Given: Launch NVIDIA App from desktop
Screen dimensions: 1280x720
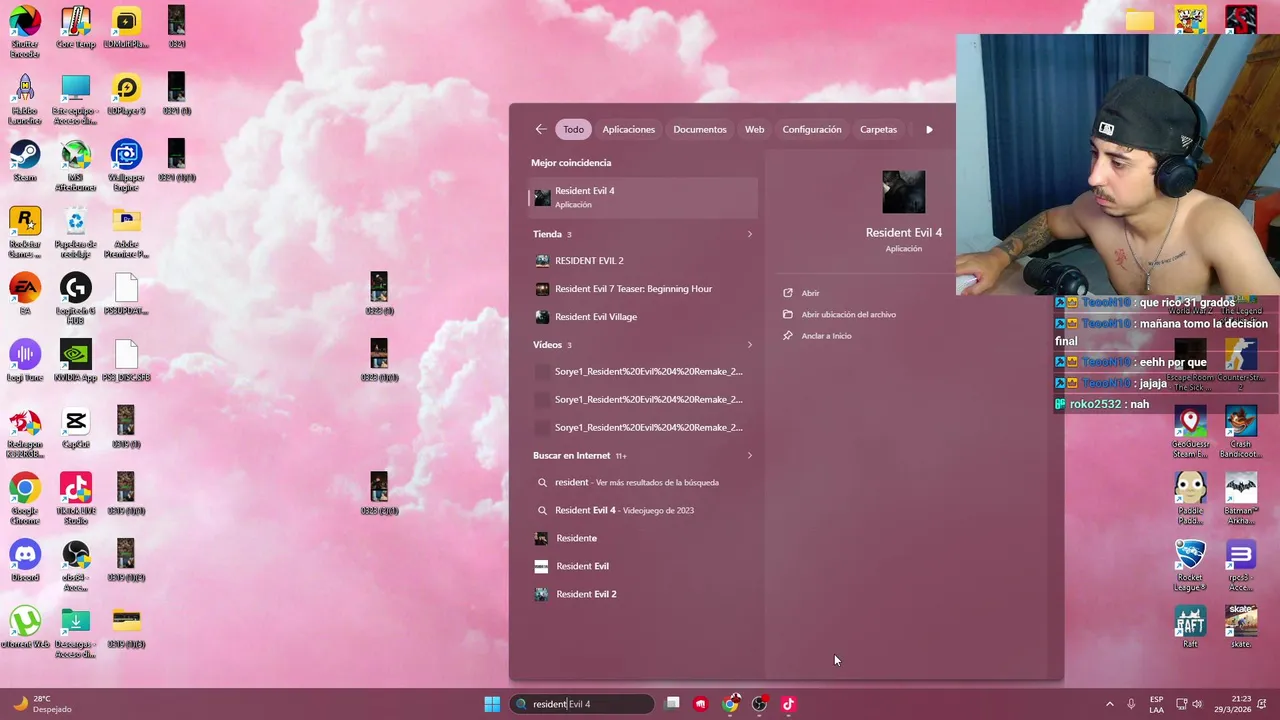Looking at the screenshot, I should click(x=75, y=361).
